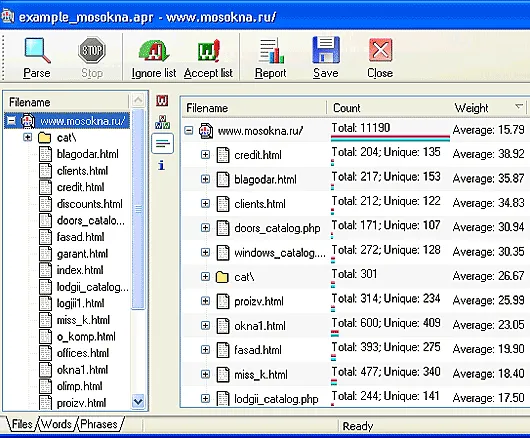Expand windows_catalog row
The image size is (530, 438).
(205, 252)
